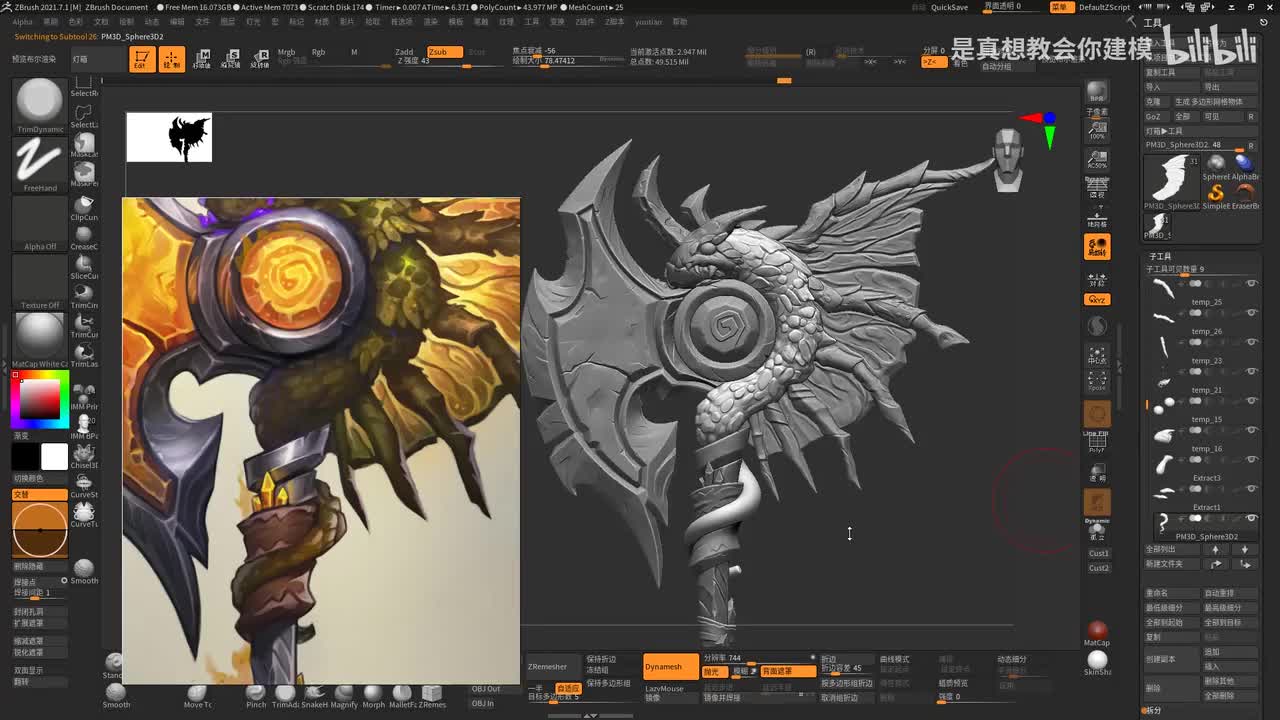Toggle visibility of temp_15 subtool
Image resolution: width=1280 pixels, height=720 pixels.
pyautogui.click(x=1251, y=402)
